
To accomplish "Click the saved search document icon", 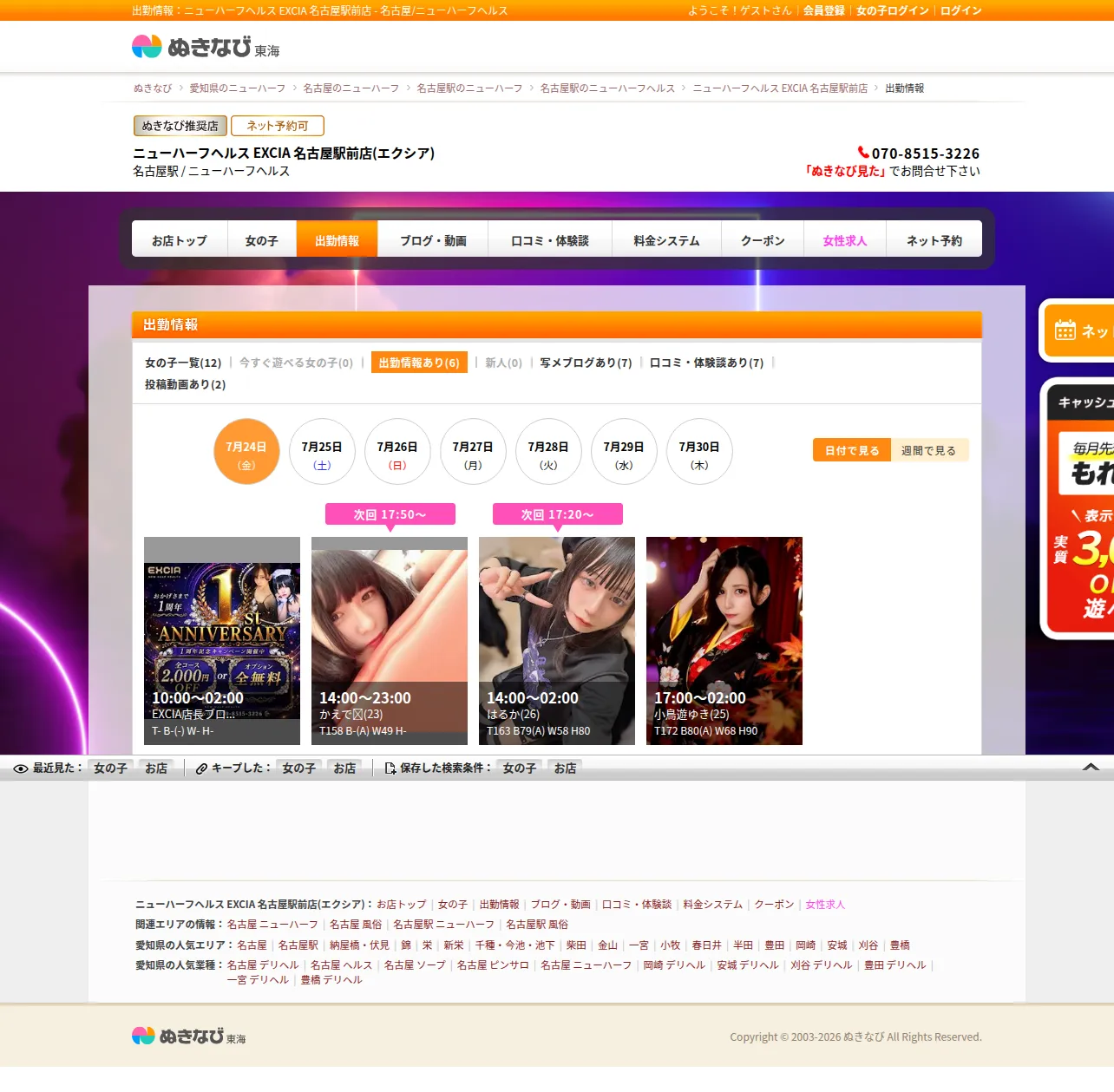I will pos(390,768).
